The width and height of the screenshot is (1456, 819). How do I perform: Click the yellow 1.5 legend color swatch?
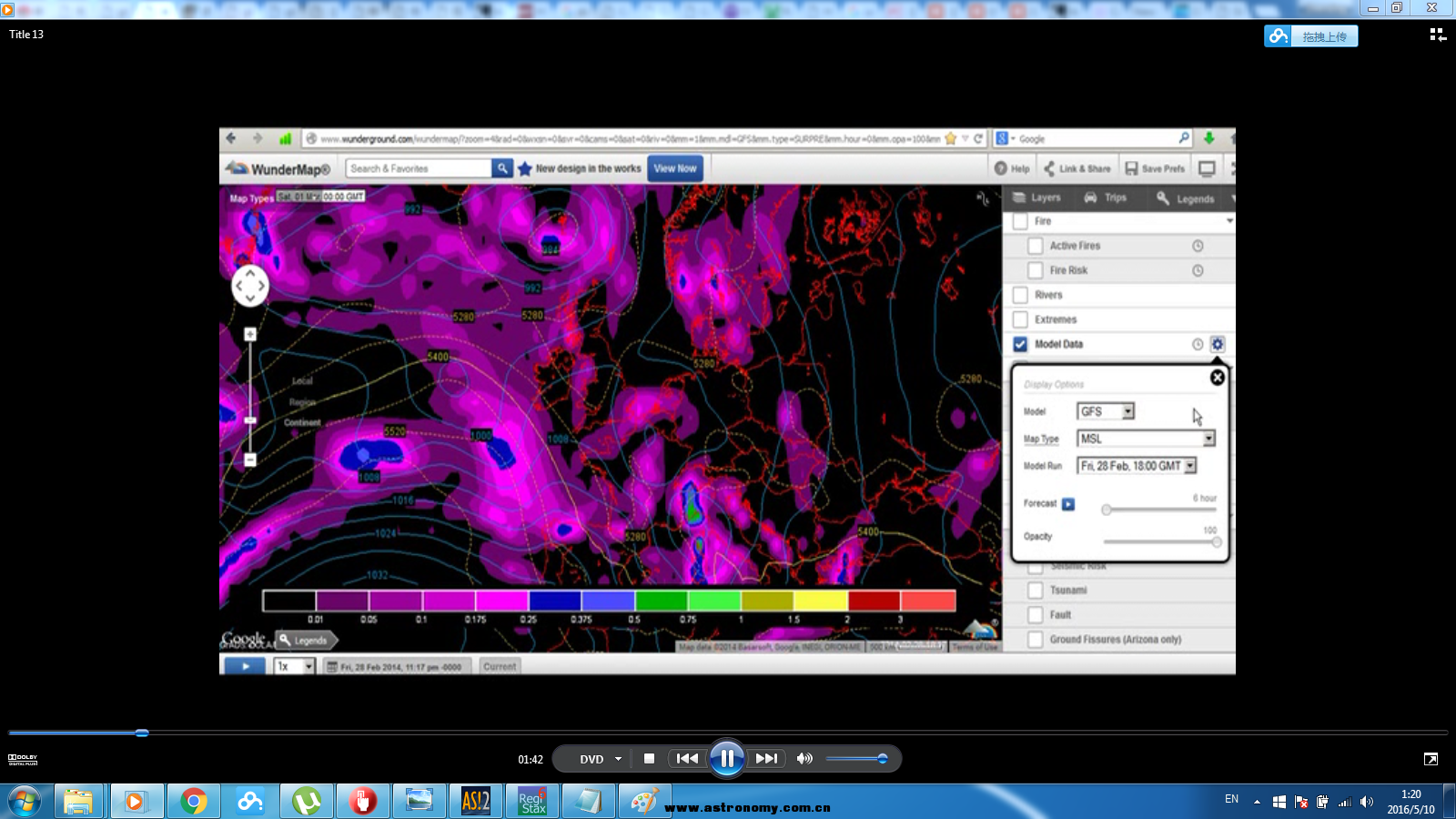pyautogui.click(x=821, y=601)
